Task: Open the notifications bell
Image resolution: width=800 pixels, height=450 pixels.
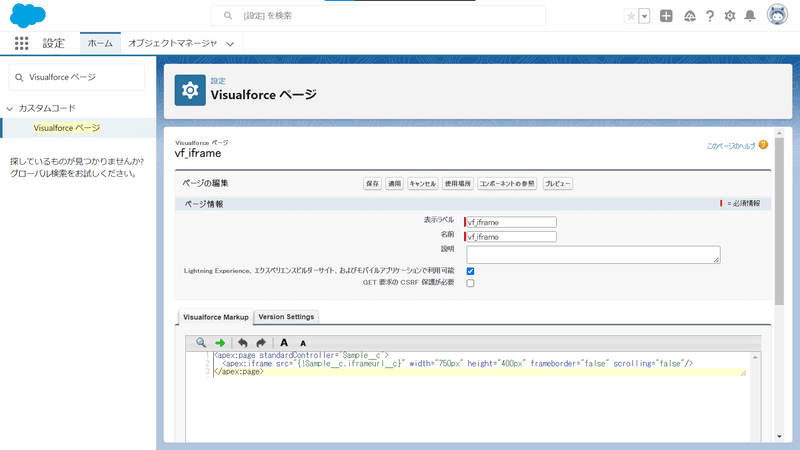Action: (x=749, y=16)
